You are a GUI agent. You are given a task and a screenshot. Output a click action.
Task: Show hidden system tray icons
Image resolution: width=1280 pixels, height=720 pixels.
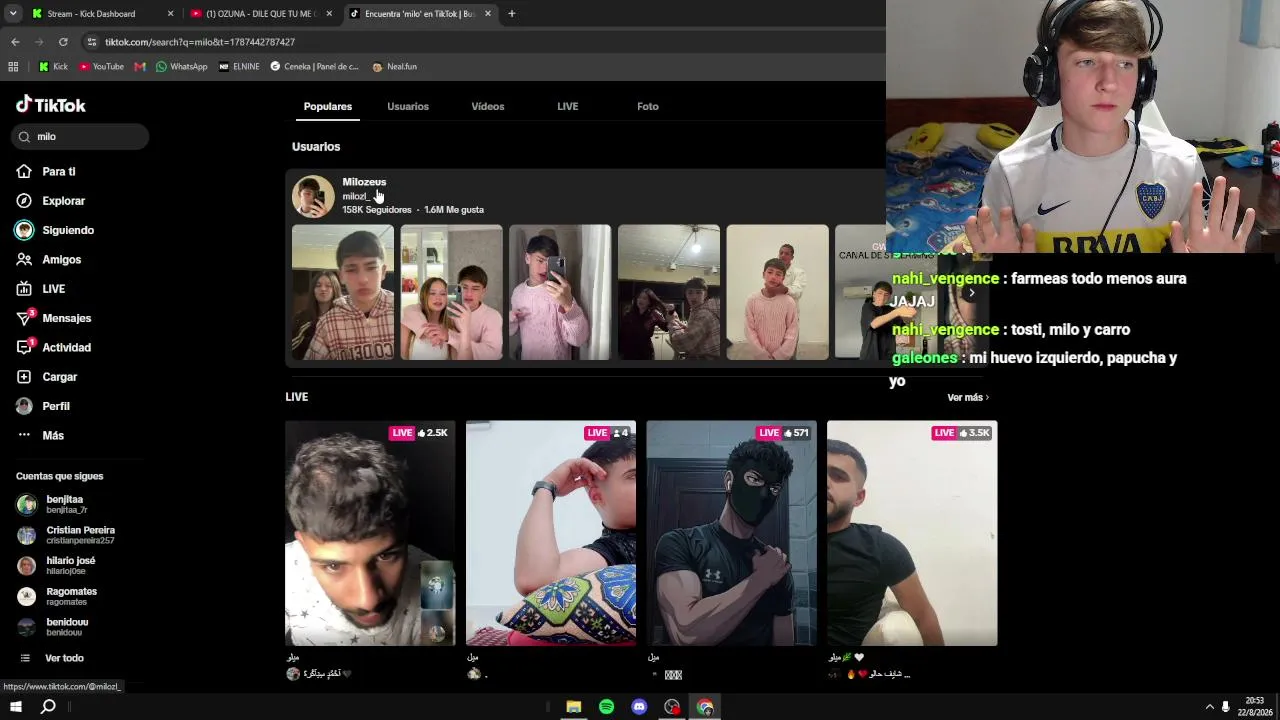click(x=1209, y=707)
